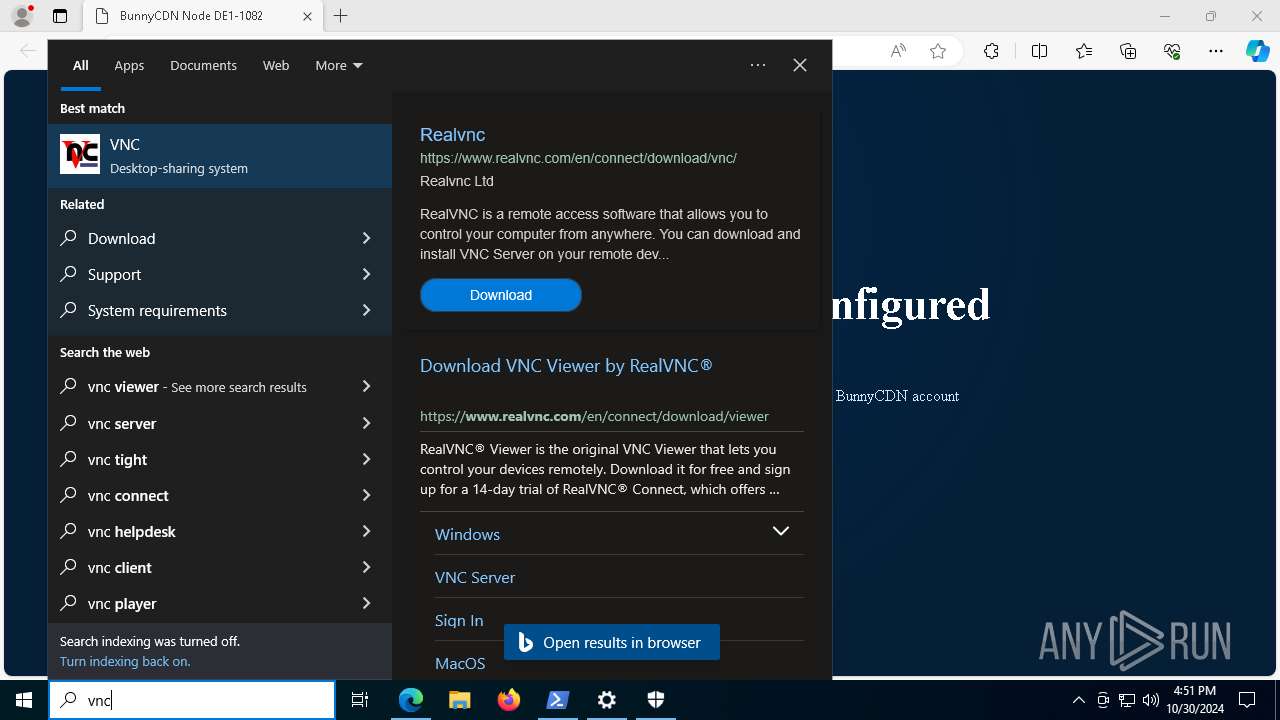Open the VNC best match result

(220, 156)
